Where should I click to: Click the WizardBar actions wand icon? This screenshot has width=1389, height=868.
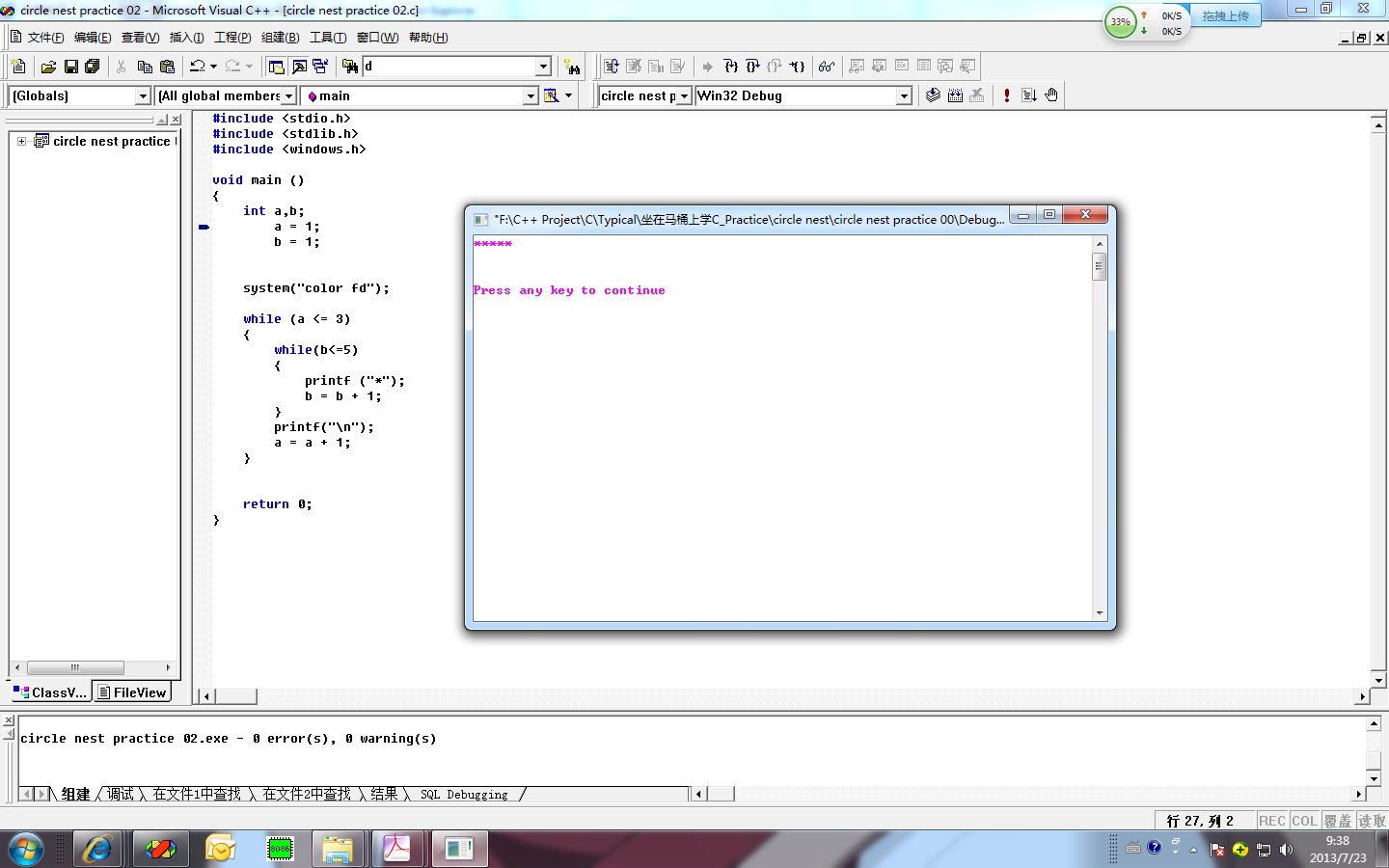pyautogui.click(x=552, y=95)
